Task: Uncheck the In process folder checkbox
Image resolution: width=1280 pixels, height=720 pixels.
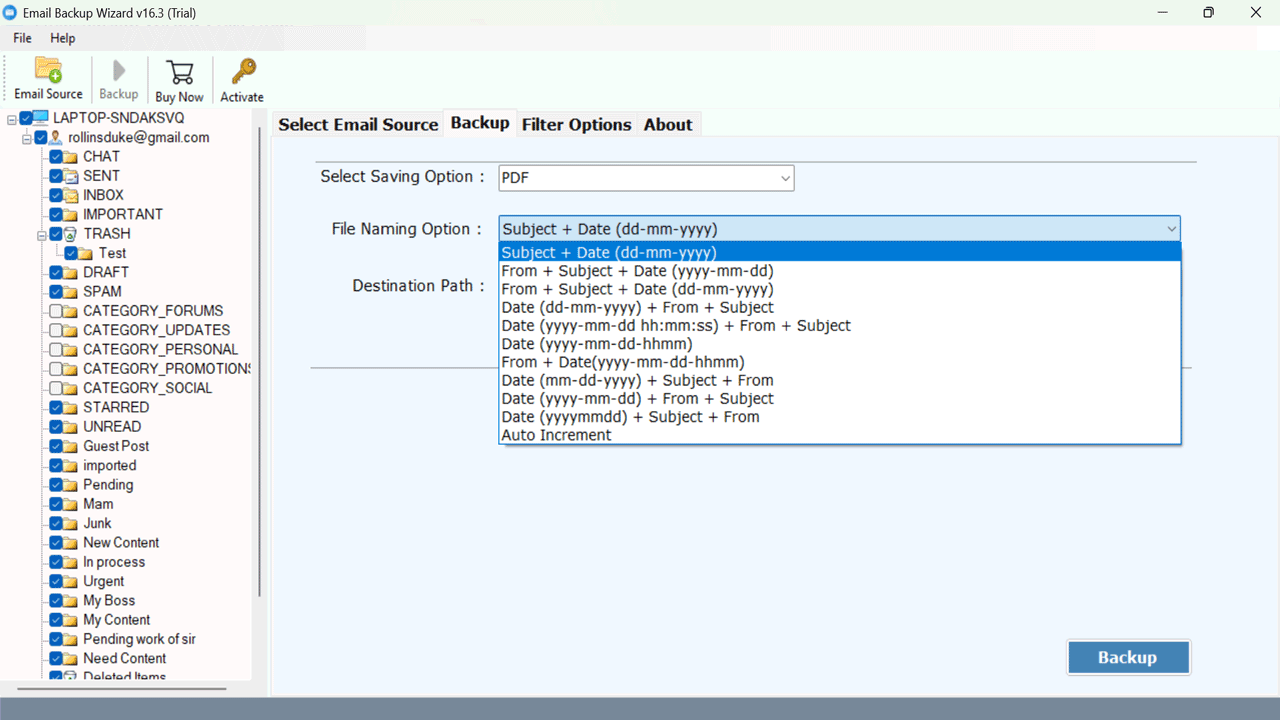Action: click(56, 562)
